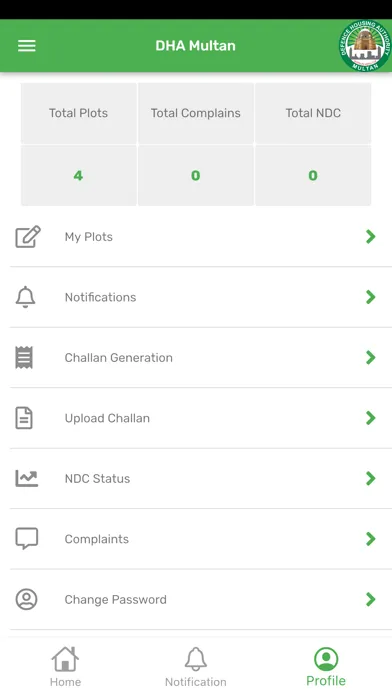392x696 pixels.
Task: Click the Notifications bell icon in list
Action: tap(26, 297)
